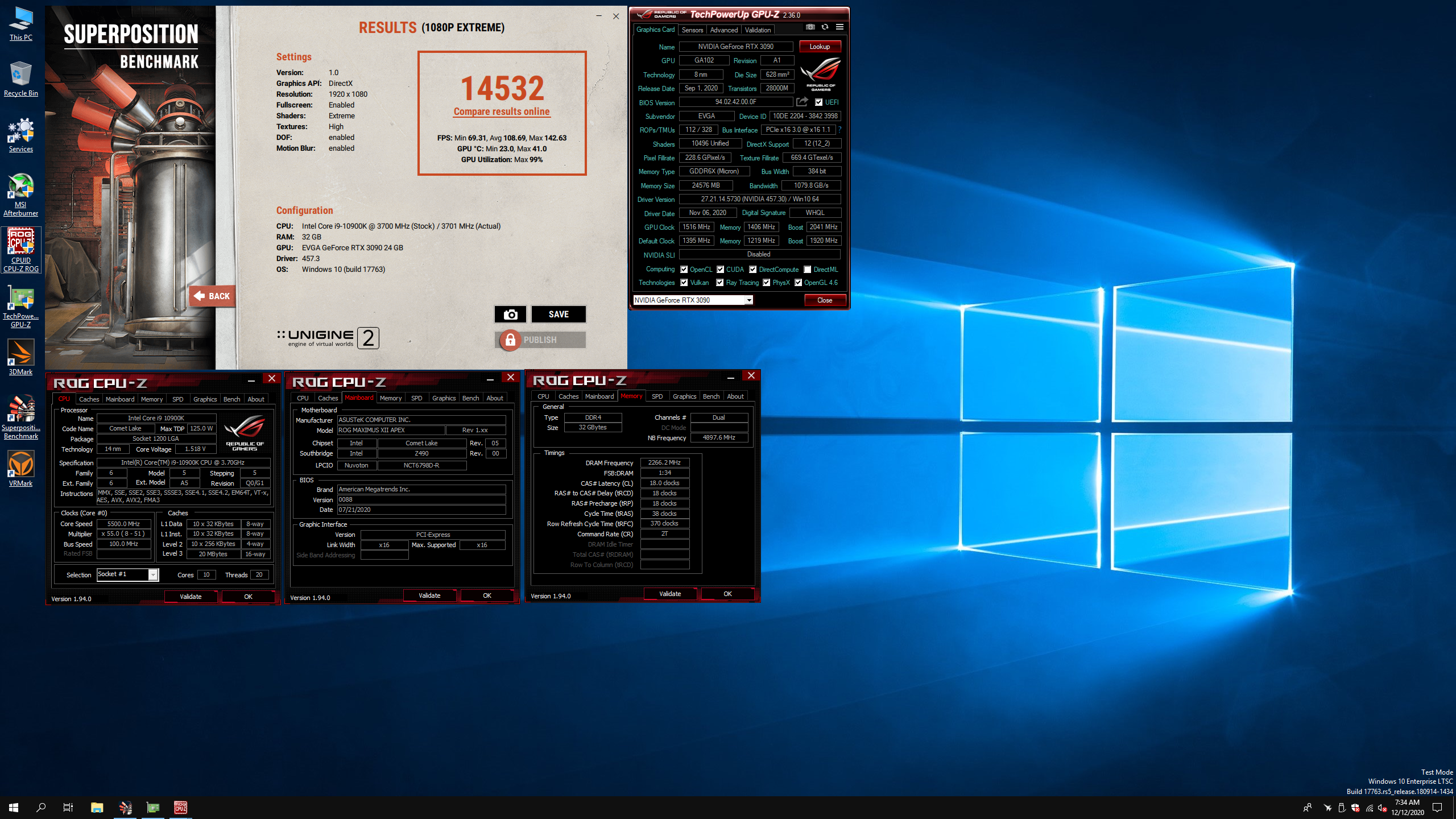
Task: Click OK in middle CPU-Z window
Action: point(487,595)
